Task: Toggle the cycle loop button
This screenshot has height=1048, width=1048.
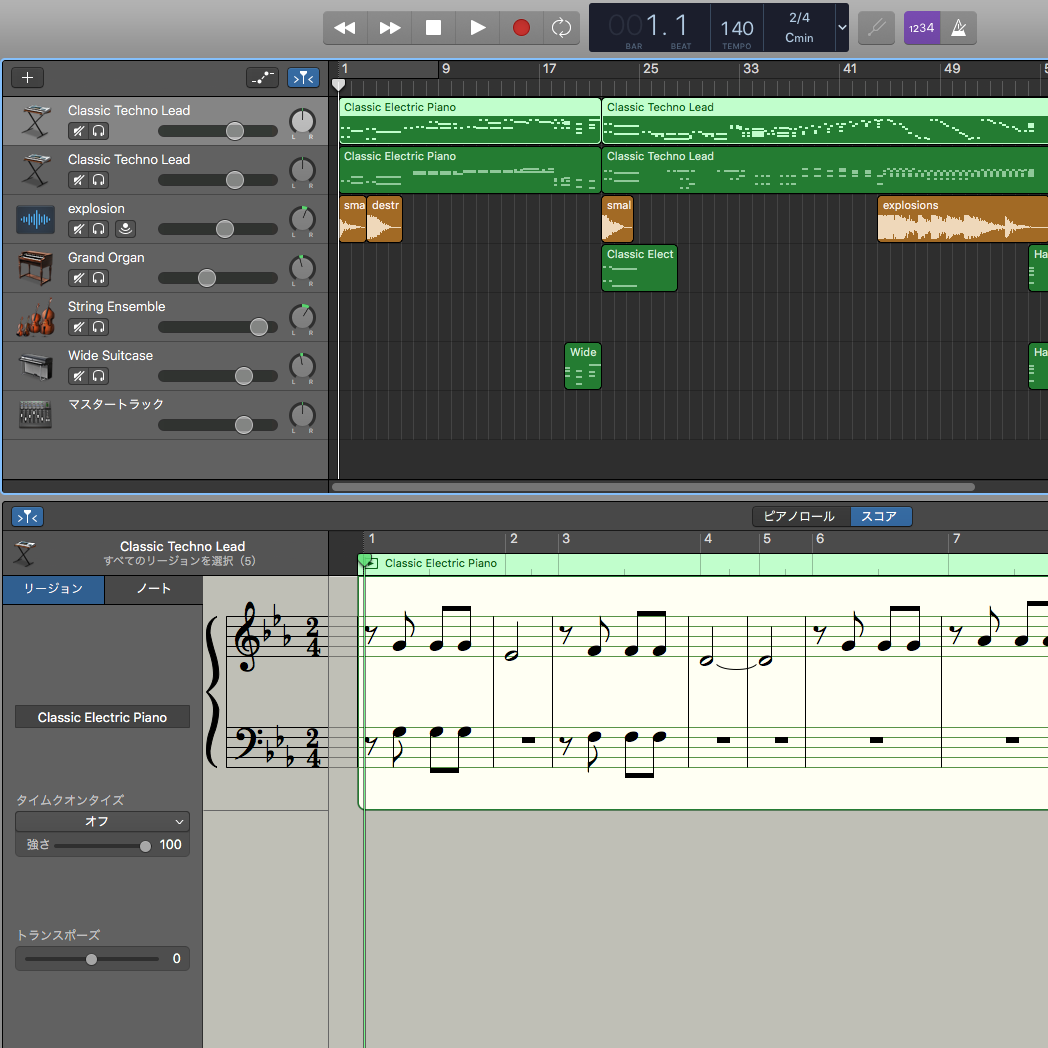Action: tap(561, 27)
